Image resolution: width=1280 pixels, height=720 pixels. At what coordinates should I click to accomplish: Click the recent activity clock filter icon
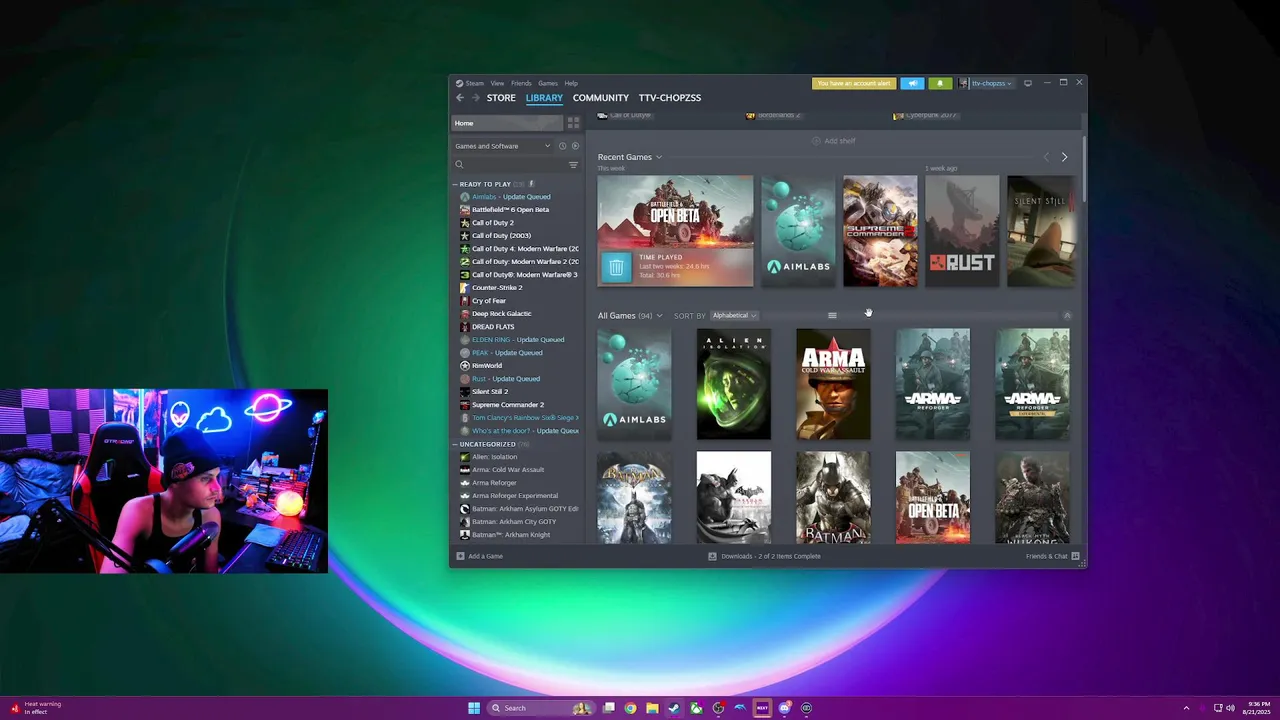tap(562, 146)
